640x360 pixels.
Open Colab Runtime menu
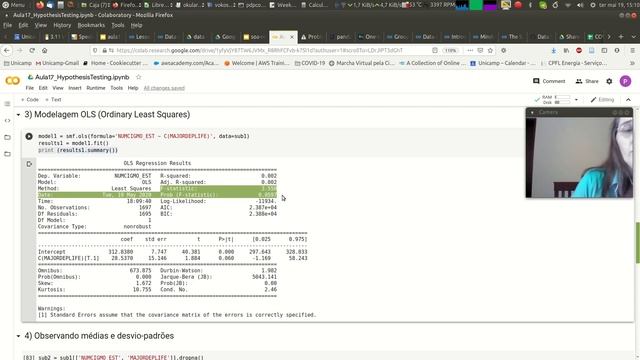click(96, 88)
